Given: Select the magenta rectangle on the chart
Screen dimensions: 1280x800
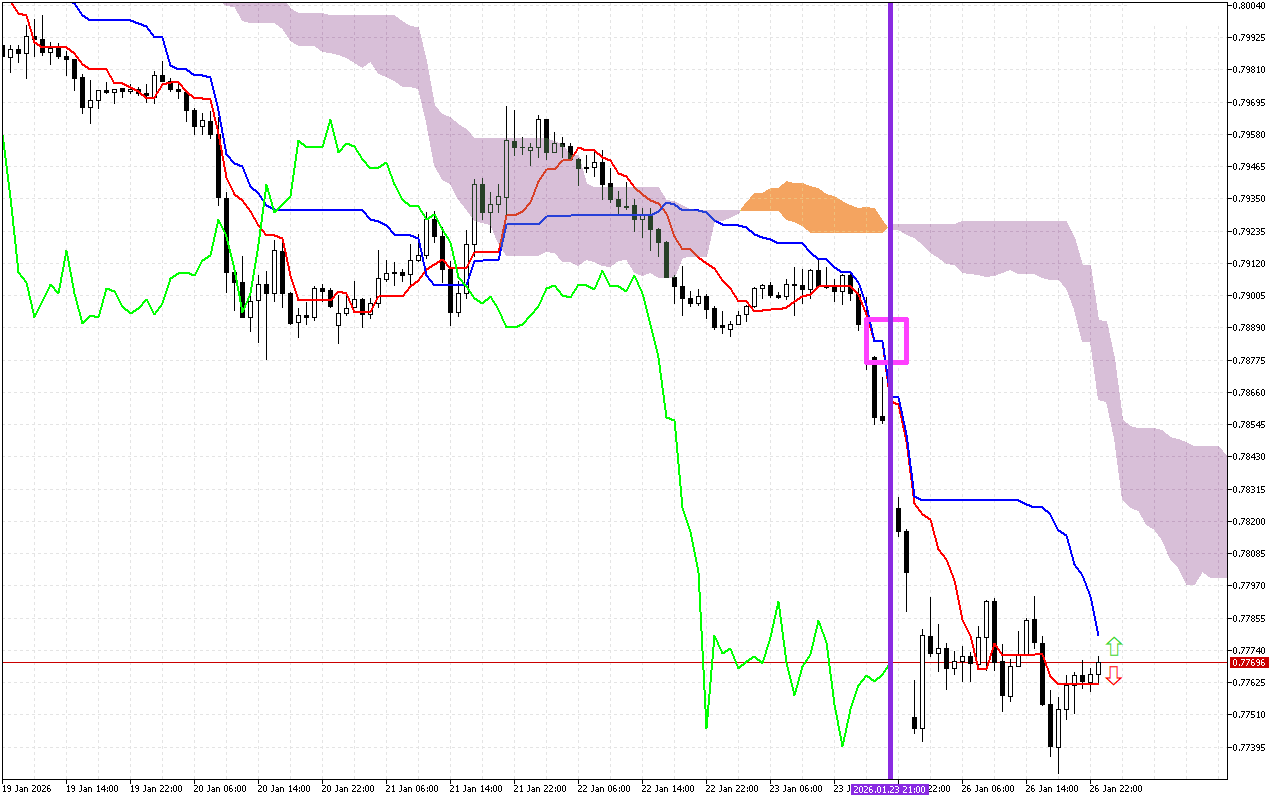Looking at the screenshot, I should point(886,321).
